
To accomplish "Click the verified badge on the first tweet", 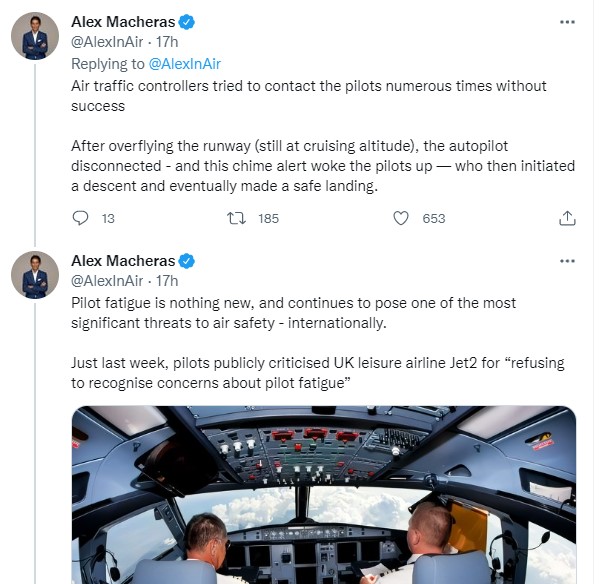I will (x=186, y=22).
